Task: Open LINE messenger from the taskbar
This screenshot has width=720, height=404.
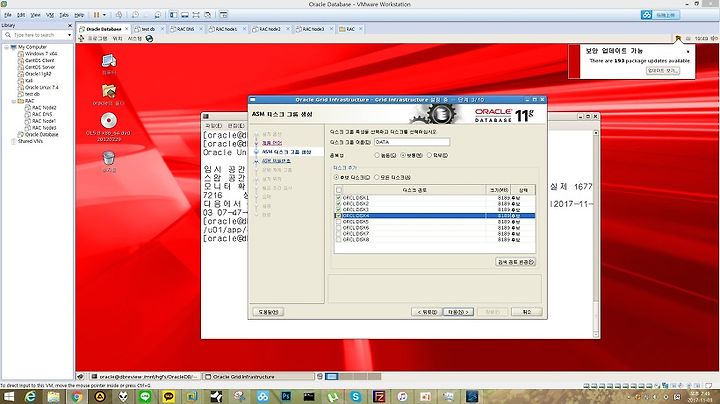Action: pos(145,396)
